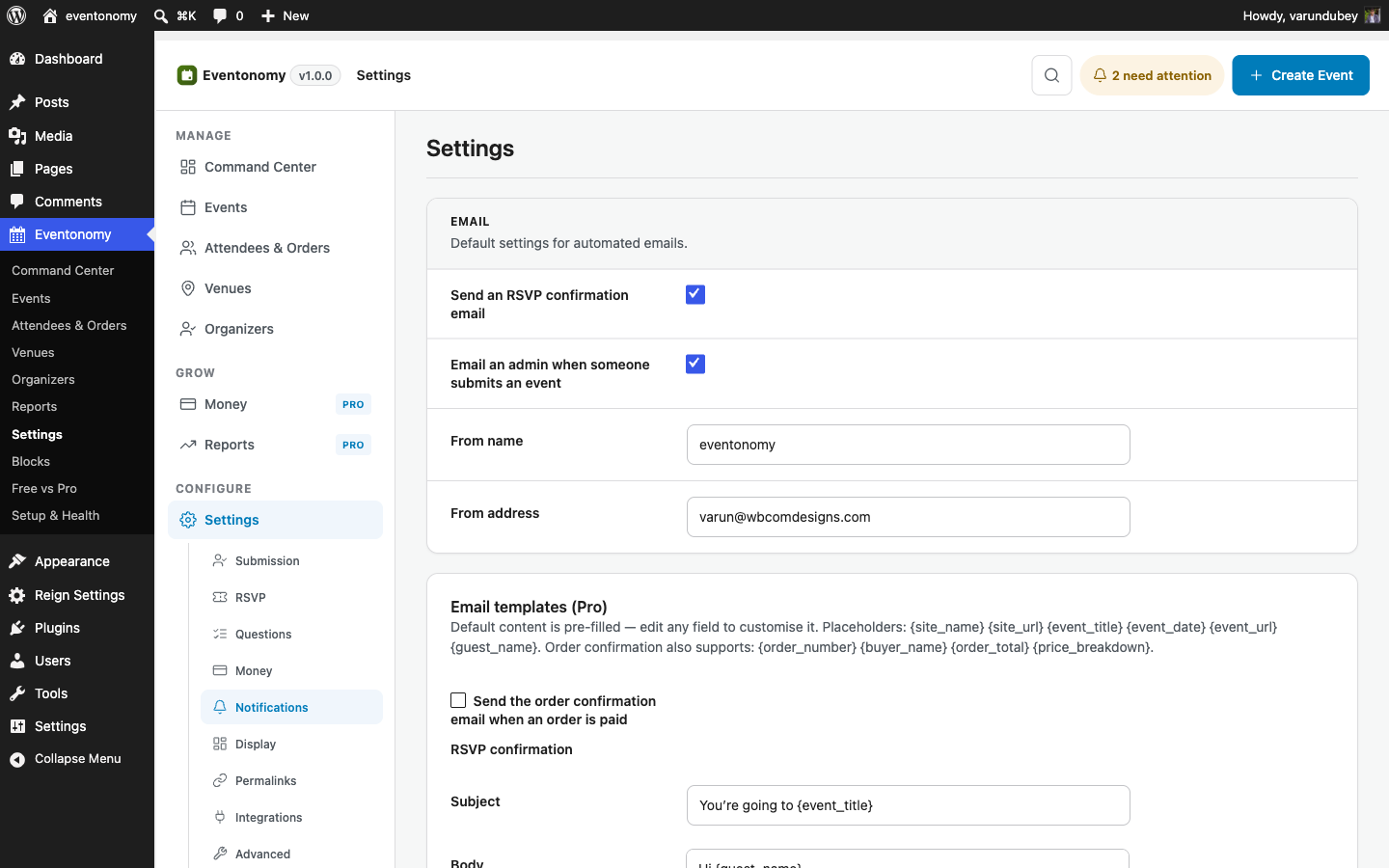Screen dimensions: 1389x868
Task: Click the Users person icon
Action: (17, 661)
